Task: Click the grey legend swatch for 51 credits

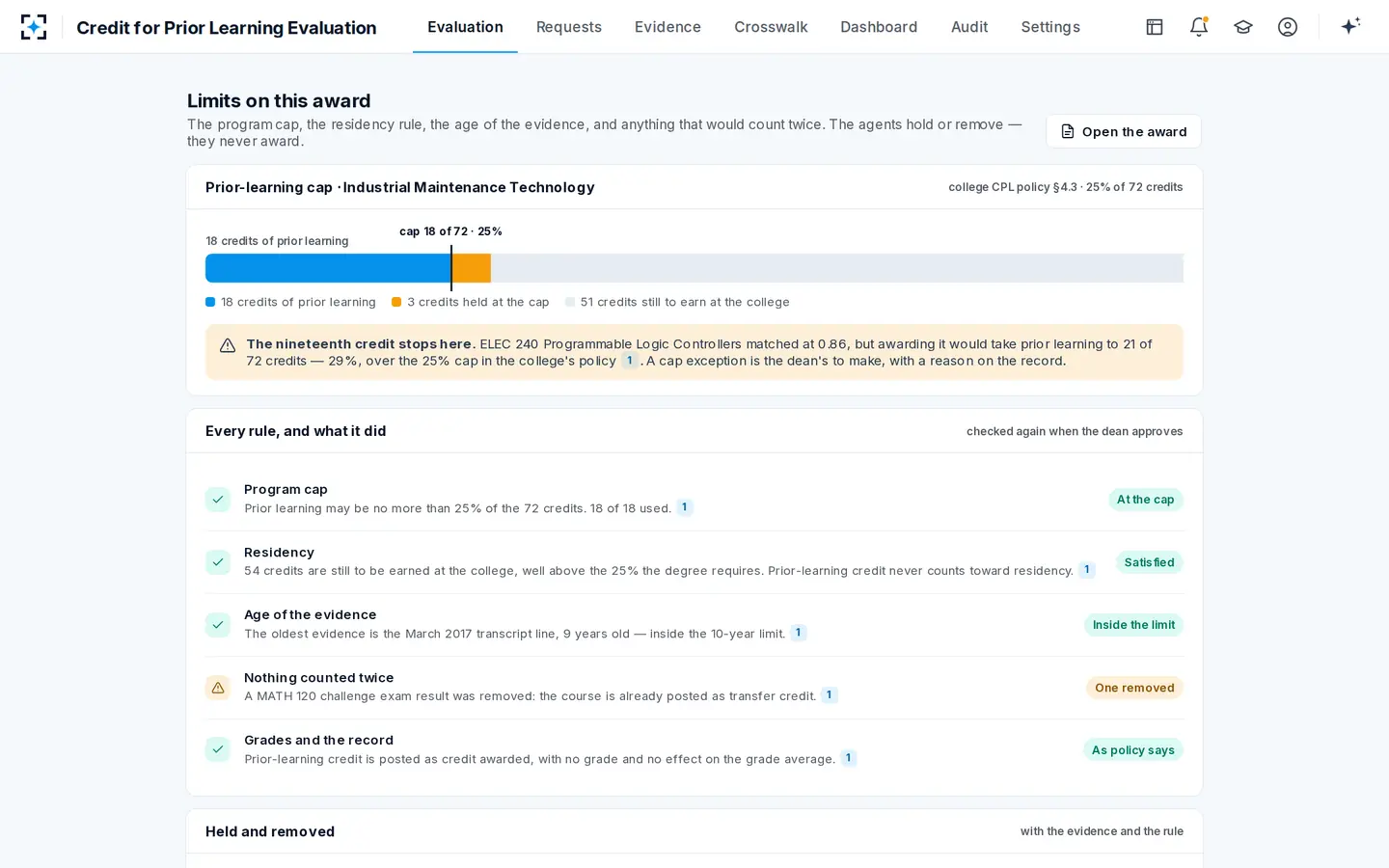Action: pos(570,302)
